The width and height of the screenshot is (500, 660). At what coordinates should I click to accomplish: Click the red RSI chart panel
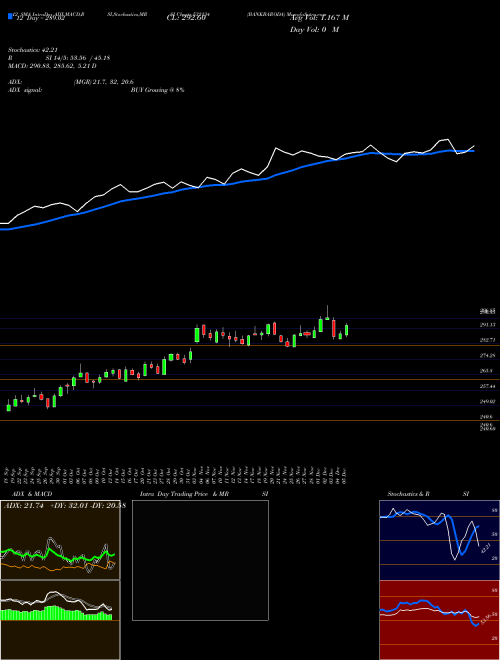click(x=439, y=620)
